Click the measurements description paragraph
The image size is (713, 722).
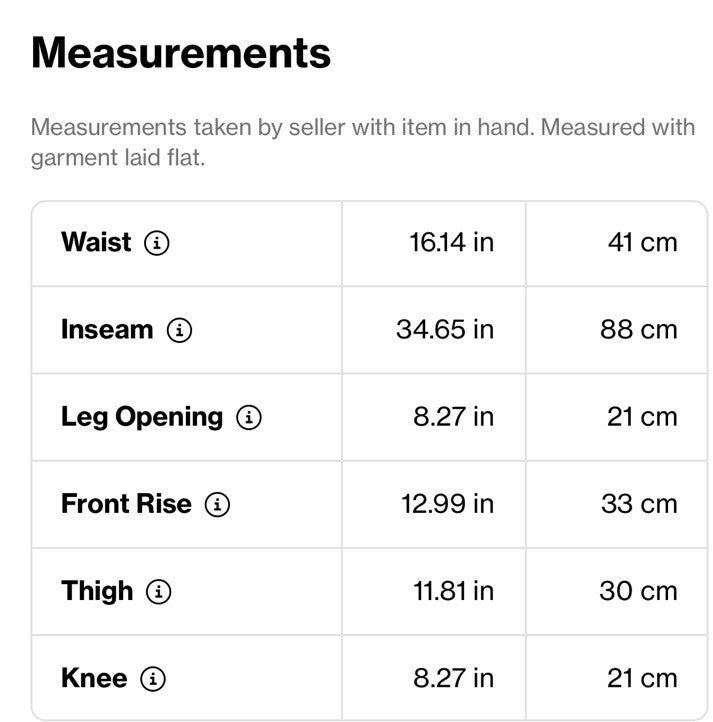[363, 142]
